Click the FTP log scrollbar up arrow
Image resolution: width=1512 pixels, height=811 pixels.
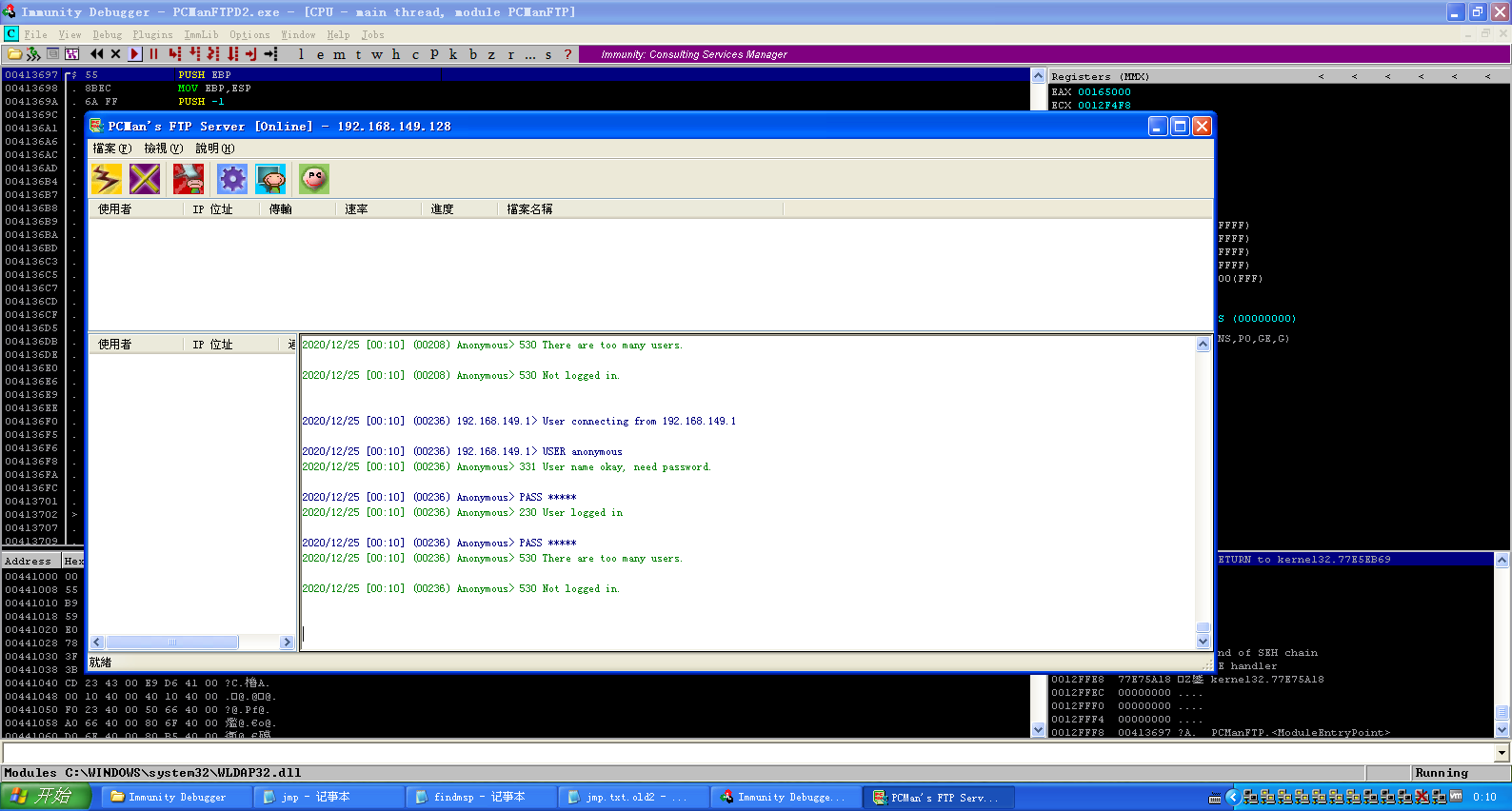pyautogui.click(x=1204, y=345)
